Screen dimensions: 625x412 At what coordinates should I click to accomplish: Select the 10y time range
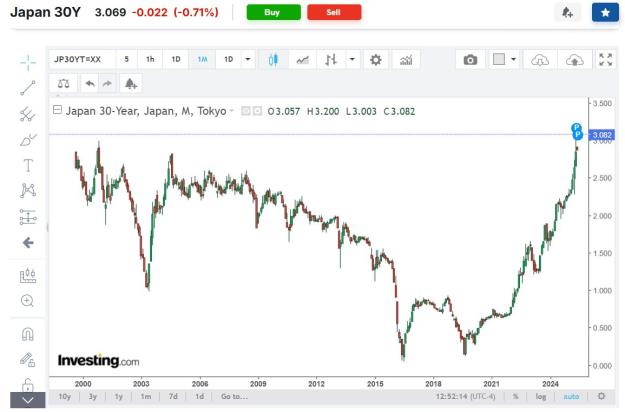pos(65,396)
